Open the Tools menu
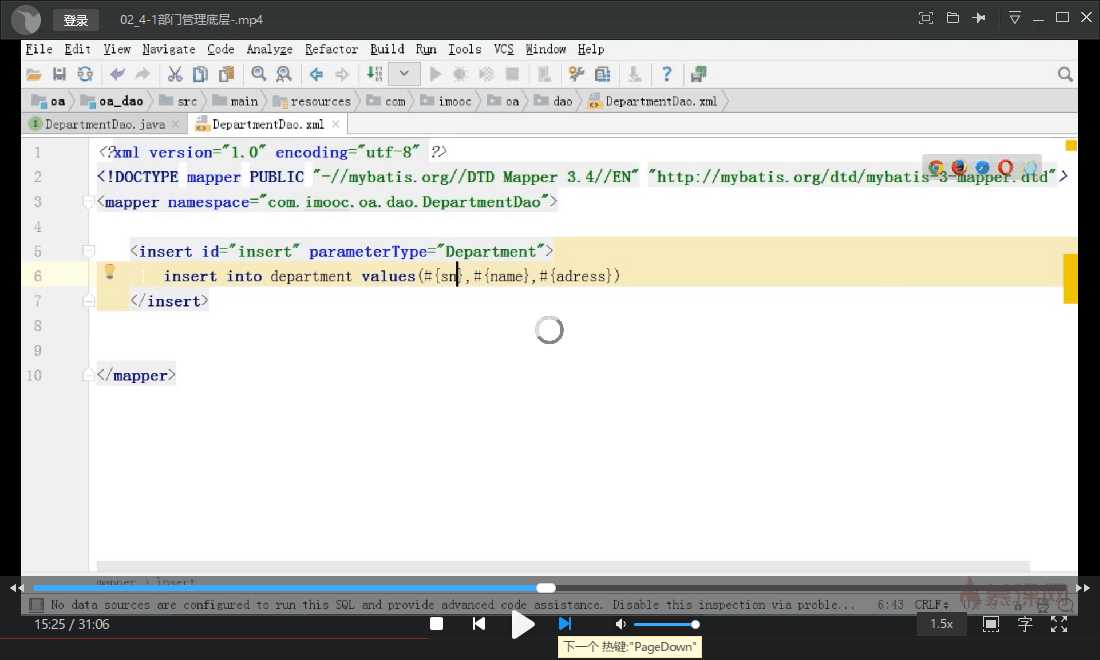This screenshot has width=1100, height=660. [x=464, y=49]
